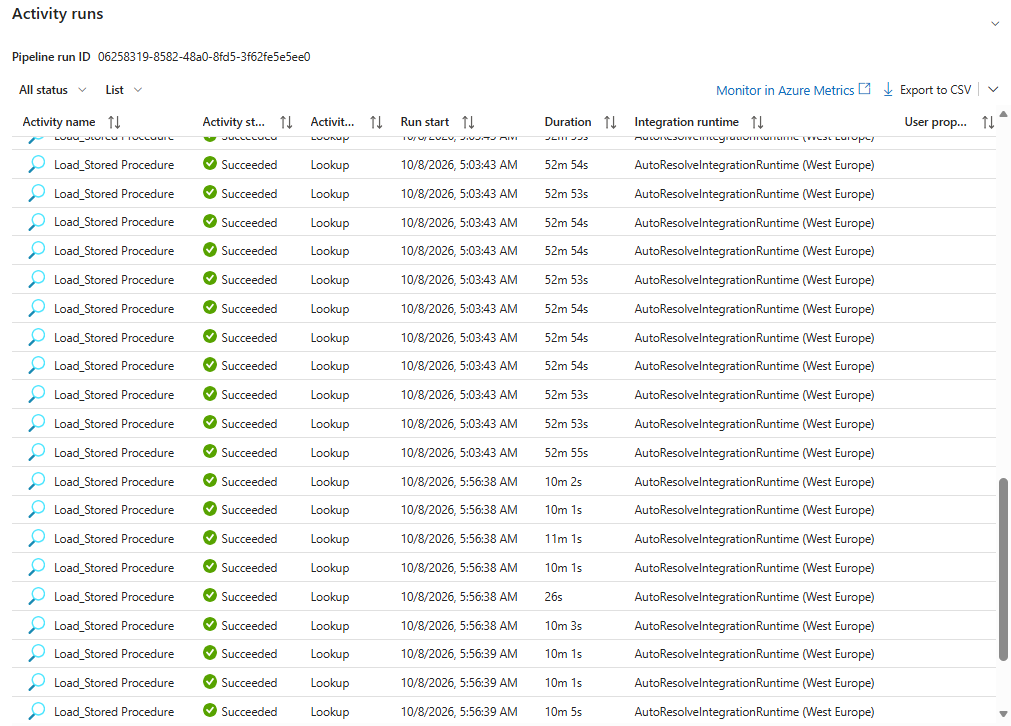The image size is (1011, 726).
Task: Sort by the User properties column
Action: pos(988,122)
